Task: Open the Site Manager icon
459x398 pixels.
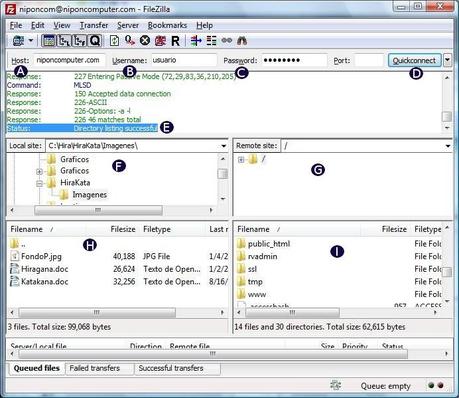Action: [x=18, y=41]
